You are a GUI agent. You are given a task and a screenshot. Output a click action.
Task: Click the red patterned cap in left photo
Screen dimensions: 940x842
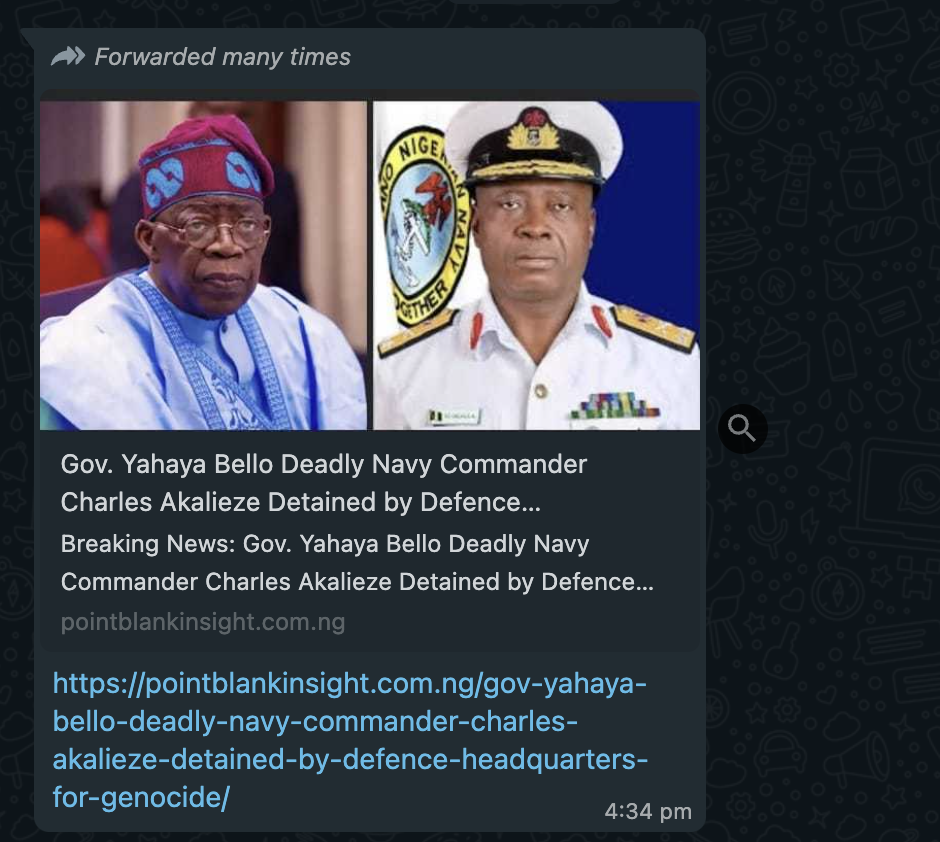[205, 162]
